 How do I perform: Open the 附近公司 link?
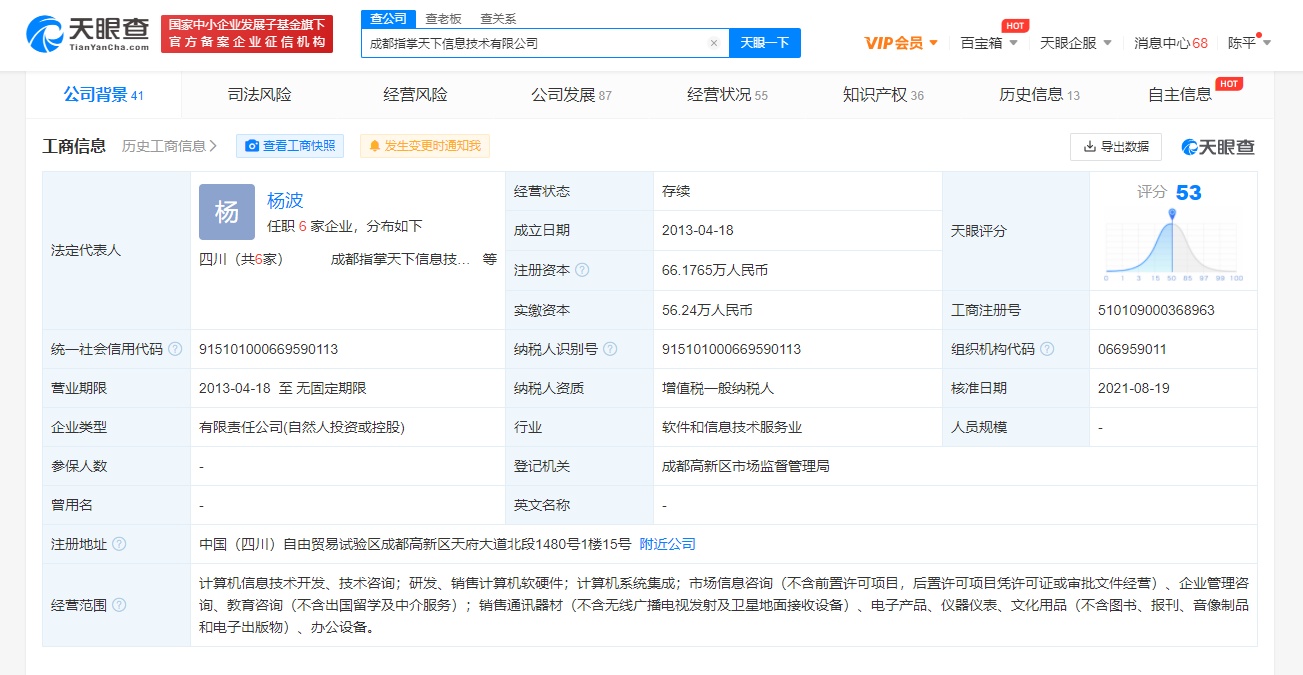667,544
